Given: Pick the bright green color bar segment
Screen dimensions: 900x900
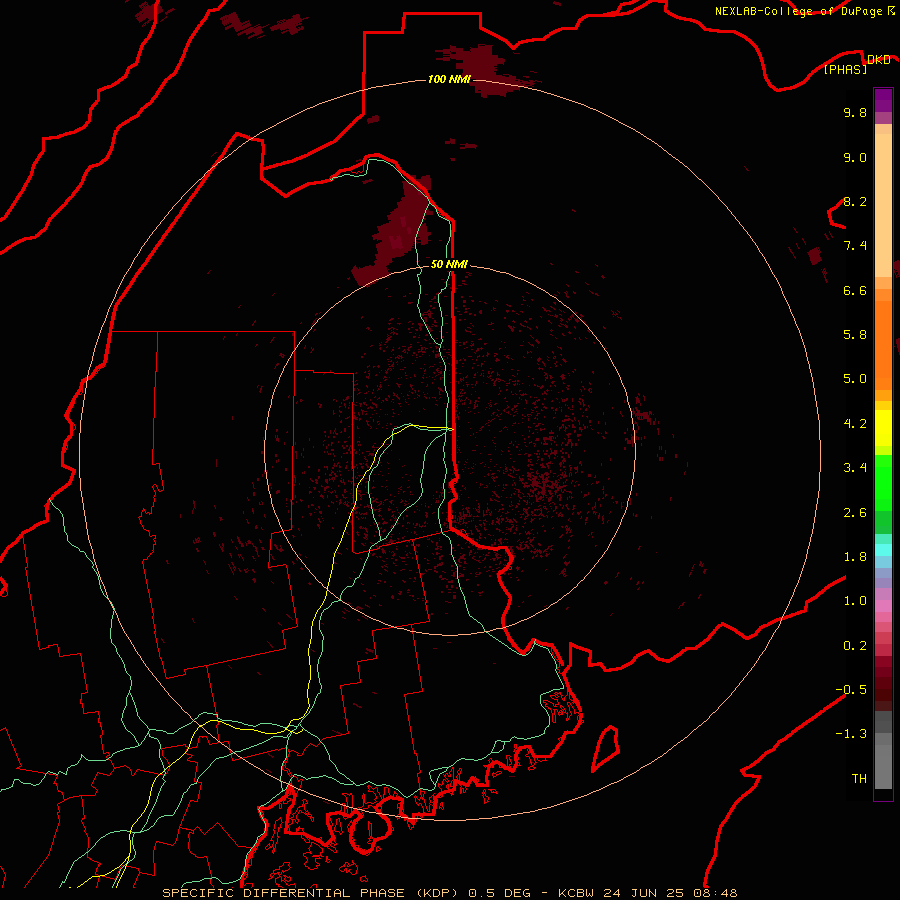Looking at the screenshot, I should point(883,482).
